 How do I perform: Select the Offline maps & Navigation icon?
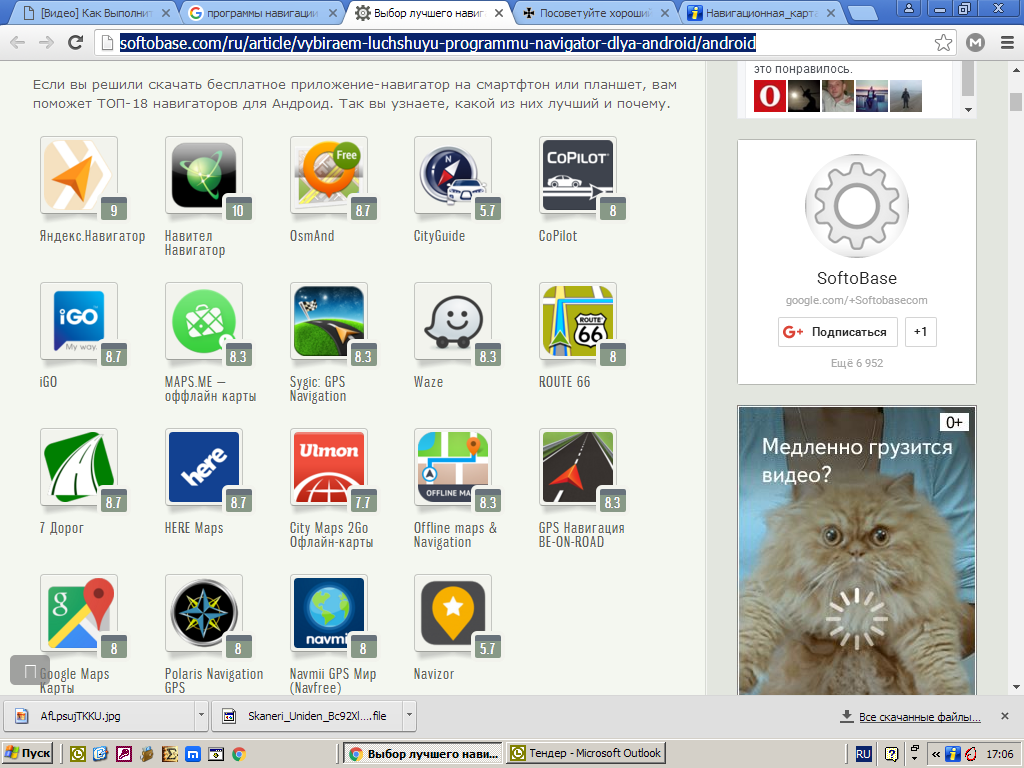[453, 468]
